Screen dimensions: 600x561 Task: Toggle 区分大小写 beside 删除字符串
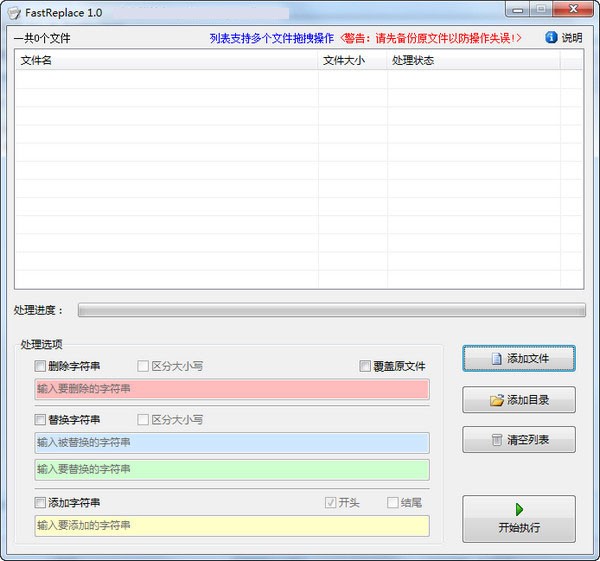click(143, 366)
